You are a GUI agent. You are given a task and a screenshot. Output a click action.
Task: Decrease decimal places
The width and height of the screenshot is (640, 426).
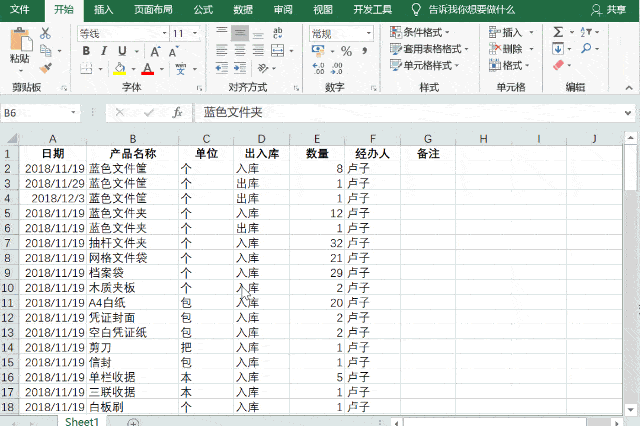click(337, 68)
